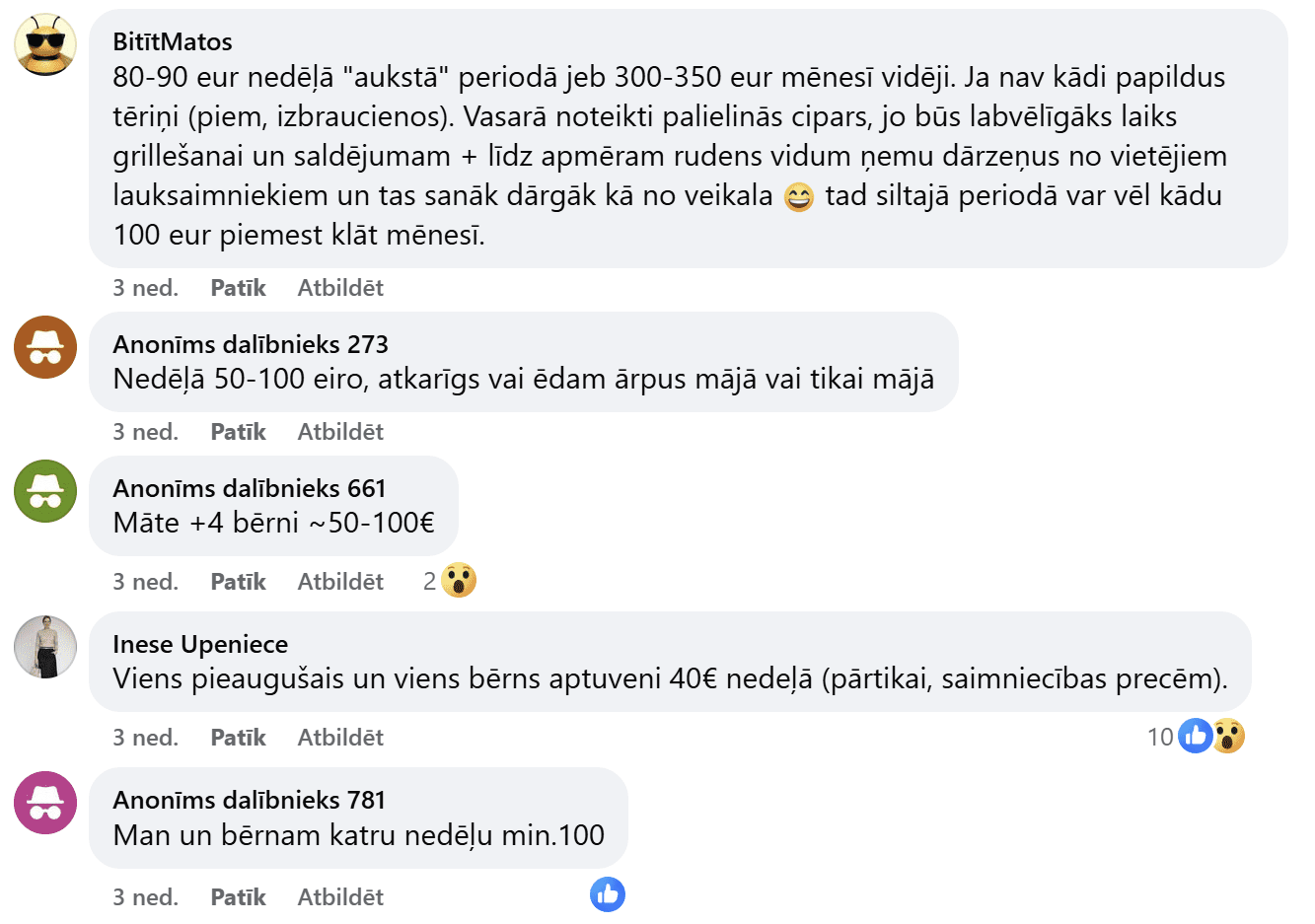Viewport: 1315px width, 924px height.
Task: Open Inese Upeniece name link
Action: coord(200,644)
